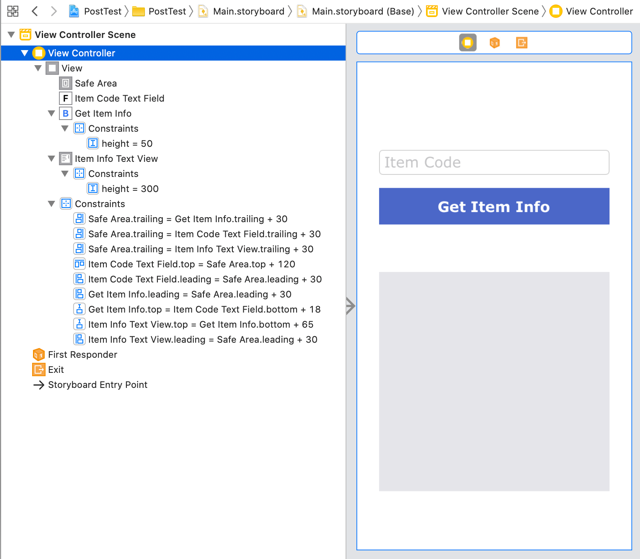640x559 pixels.
Task: Click the Get Item Info button on canvas
Action: coord(494,206)
